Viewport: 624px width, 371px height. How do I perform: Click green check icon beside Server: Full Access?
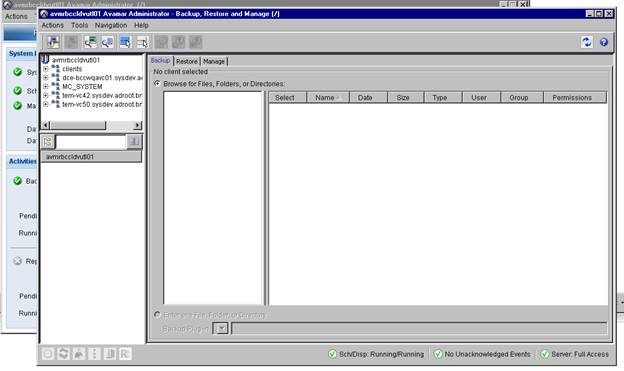[x=544, y=354]
